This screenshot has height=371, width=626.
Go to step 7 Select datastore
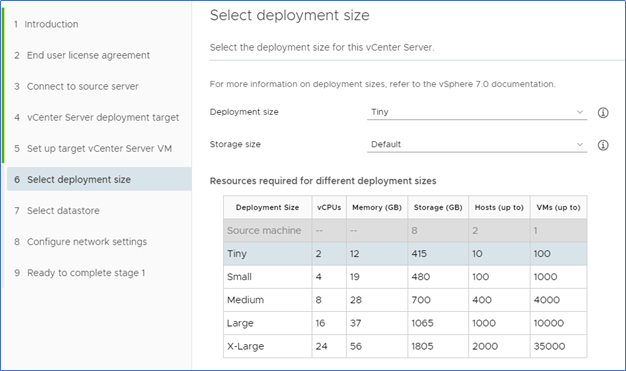pyautogui.click(x=57, y=210)
